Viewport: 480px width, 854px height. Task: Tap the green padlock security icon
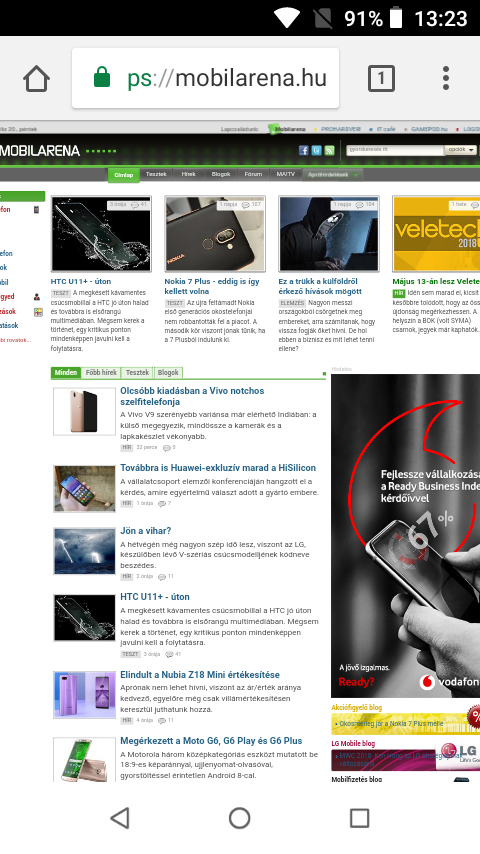point(102,78)
